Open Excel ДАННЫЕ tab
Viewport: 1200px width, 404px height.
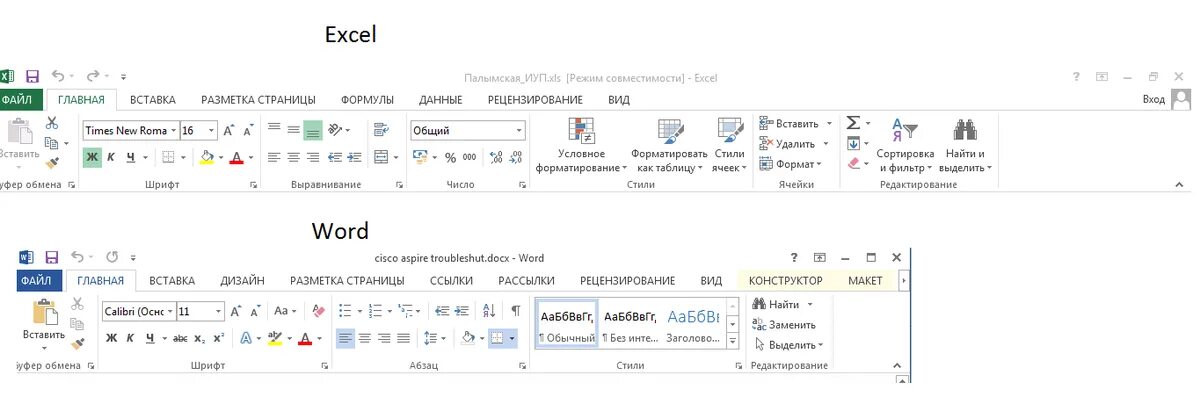(440, 100)
